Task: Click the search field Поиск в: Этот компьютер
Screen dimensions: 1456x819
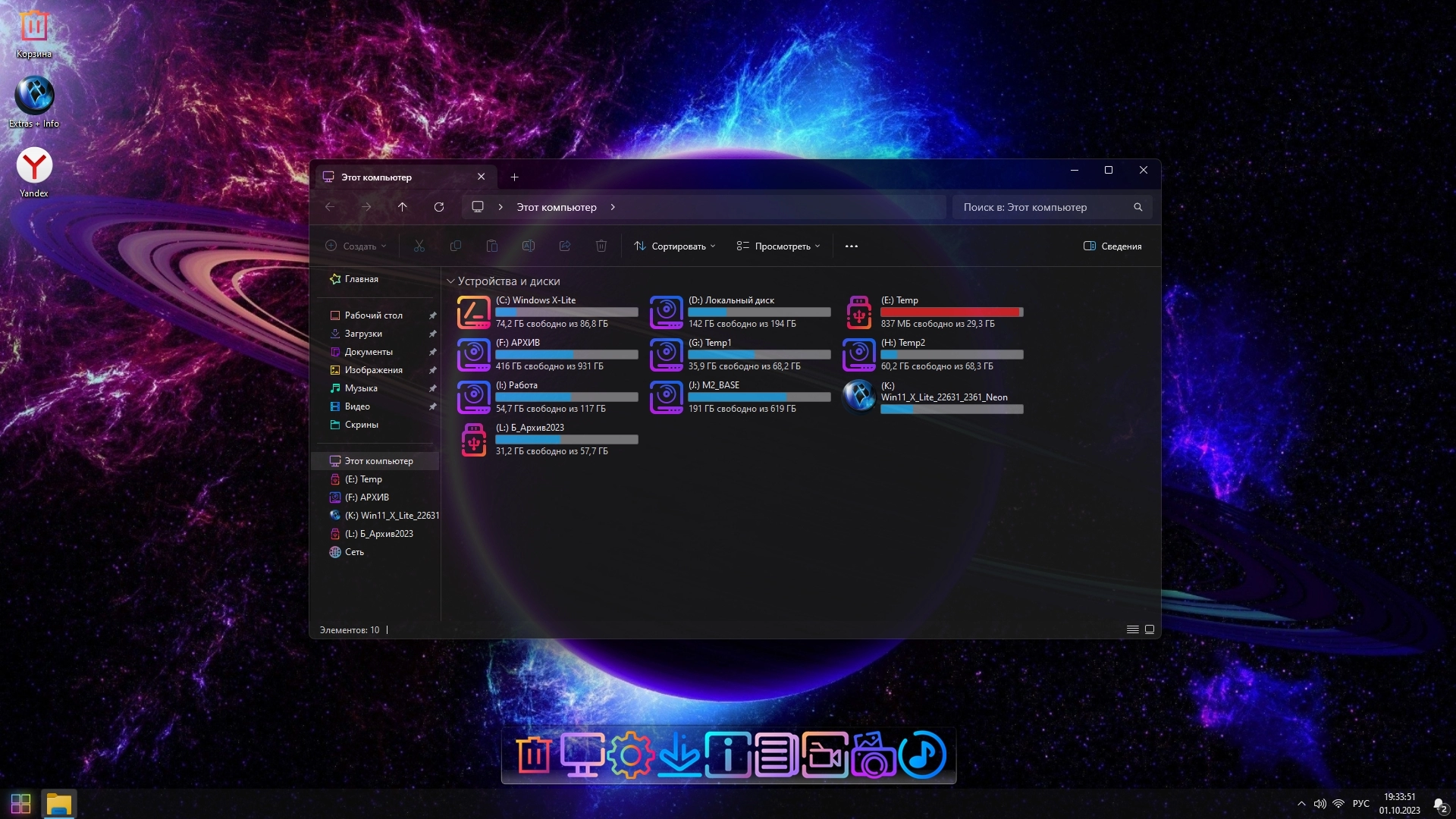Action: point(1043,207)
